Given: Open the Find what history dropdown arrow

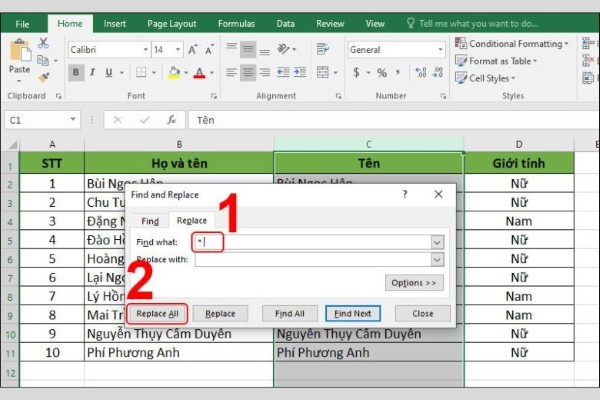Looking at the screenshot, I should [437, 242].
